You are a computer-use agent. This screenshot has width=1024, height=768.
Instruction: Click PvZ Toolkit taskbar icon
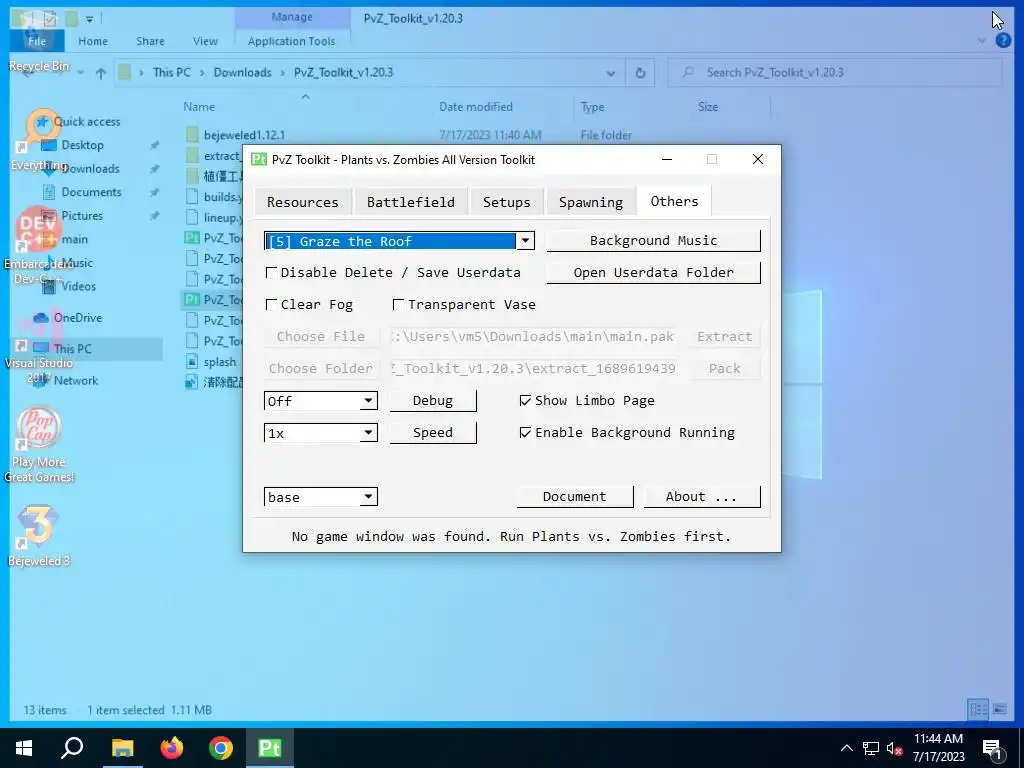[270, 748]
